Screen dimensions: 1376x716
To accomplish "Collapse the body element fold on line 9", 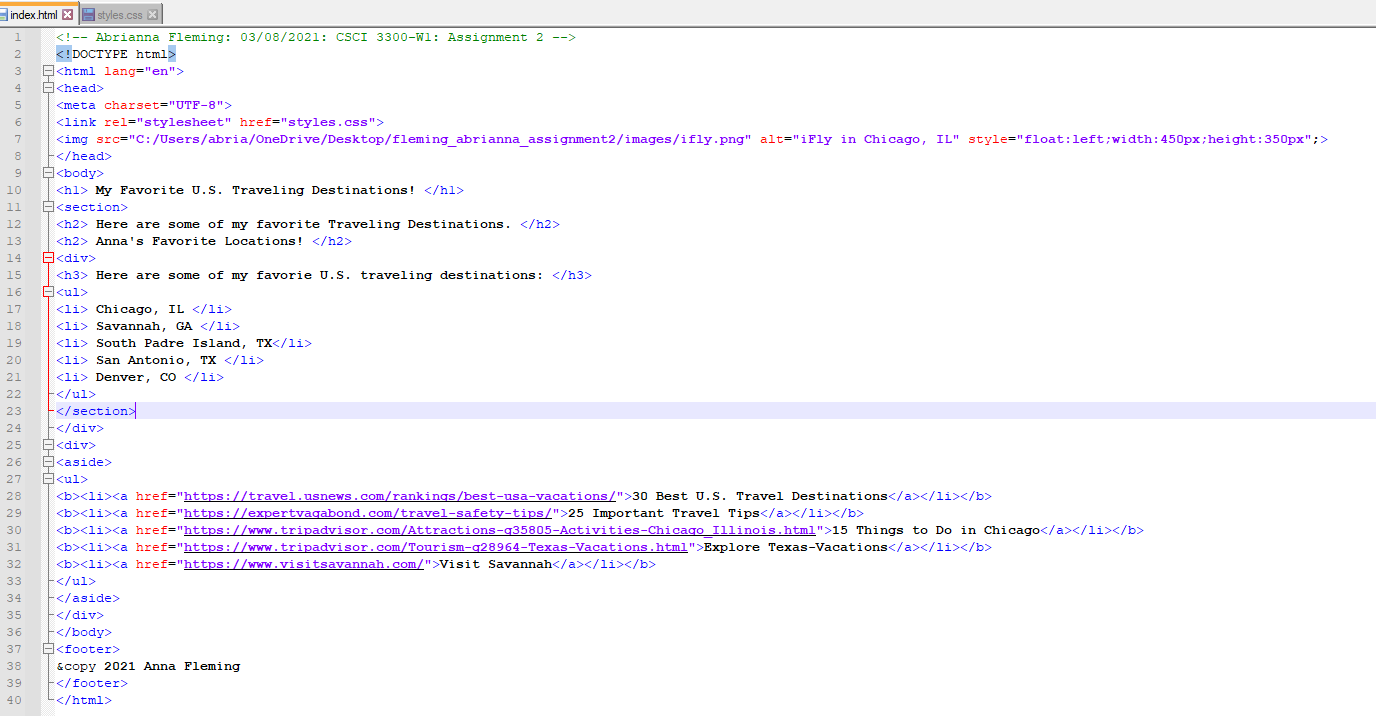I will point(48,172).
